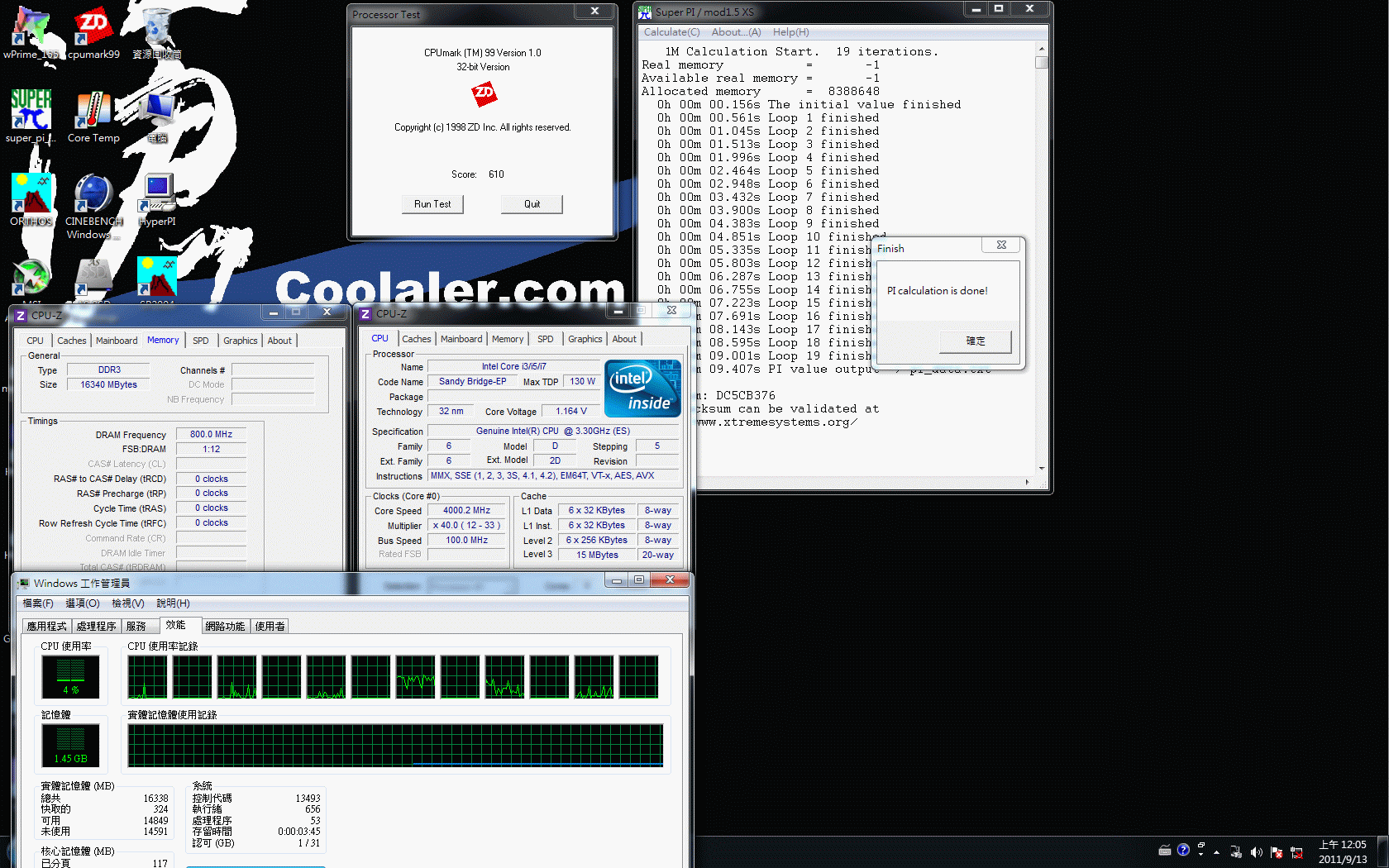1389x868 pixels.
Task: Open the 檢視(V) menu in Task Manager
Action: point(128,603)
